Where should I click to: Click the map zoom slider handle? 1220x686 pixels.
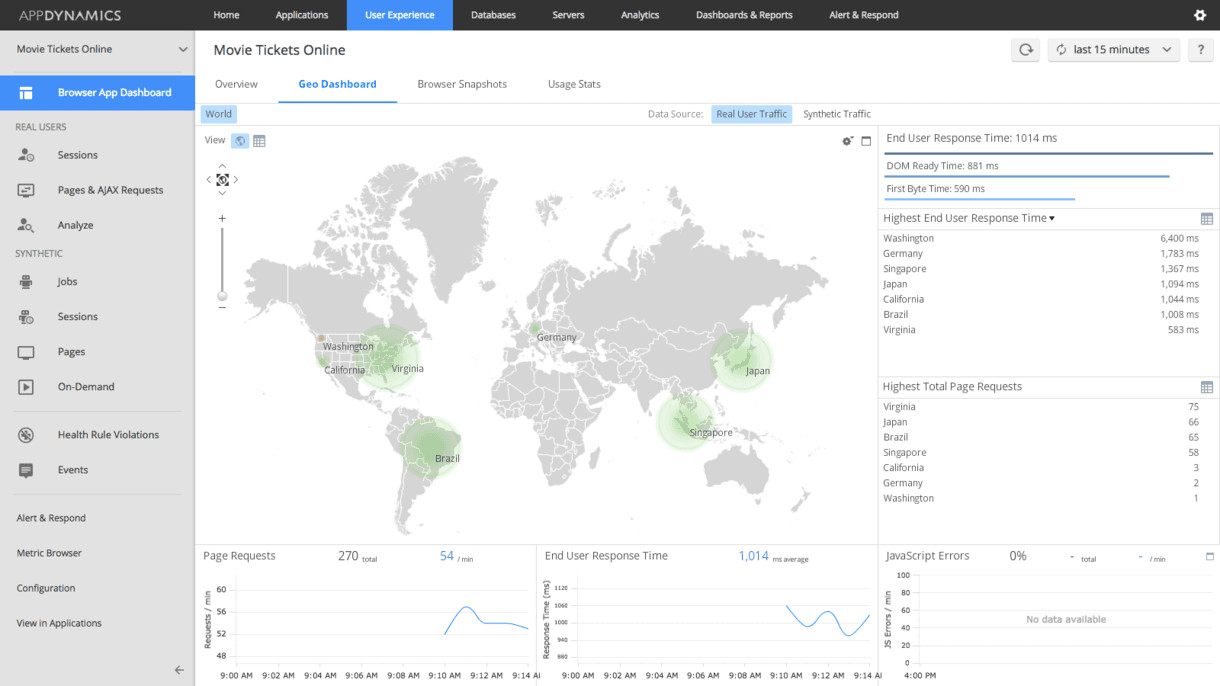pos(222,296)
